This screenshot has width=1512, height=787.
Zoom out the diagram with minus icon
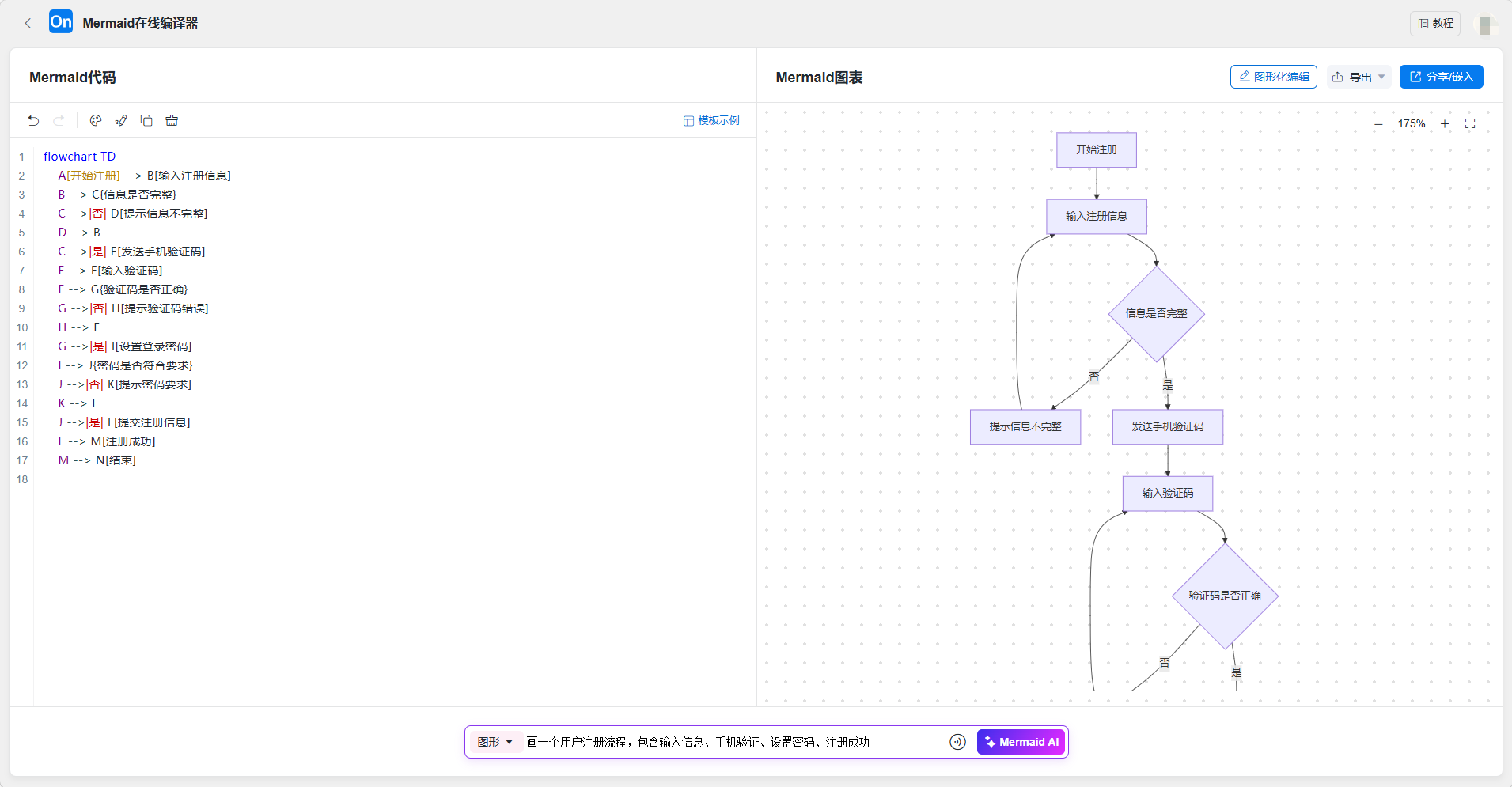pyautogui.click(x=1378, y=124)
